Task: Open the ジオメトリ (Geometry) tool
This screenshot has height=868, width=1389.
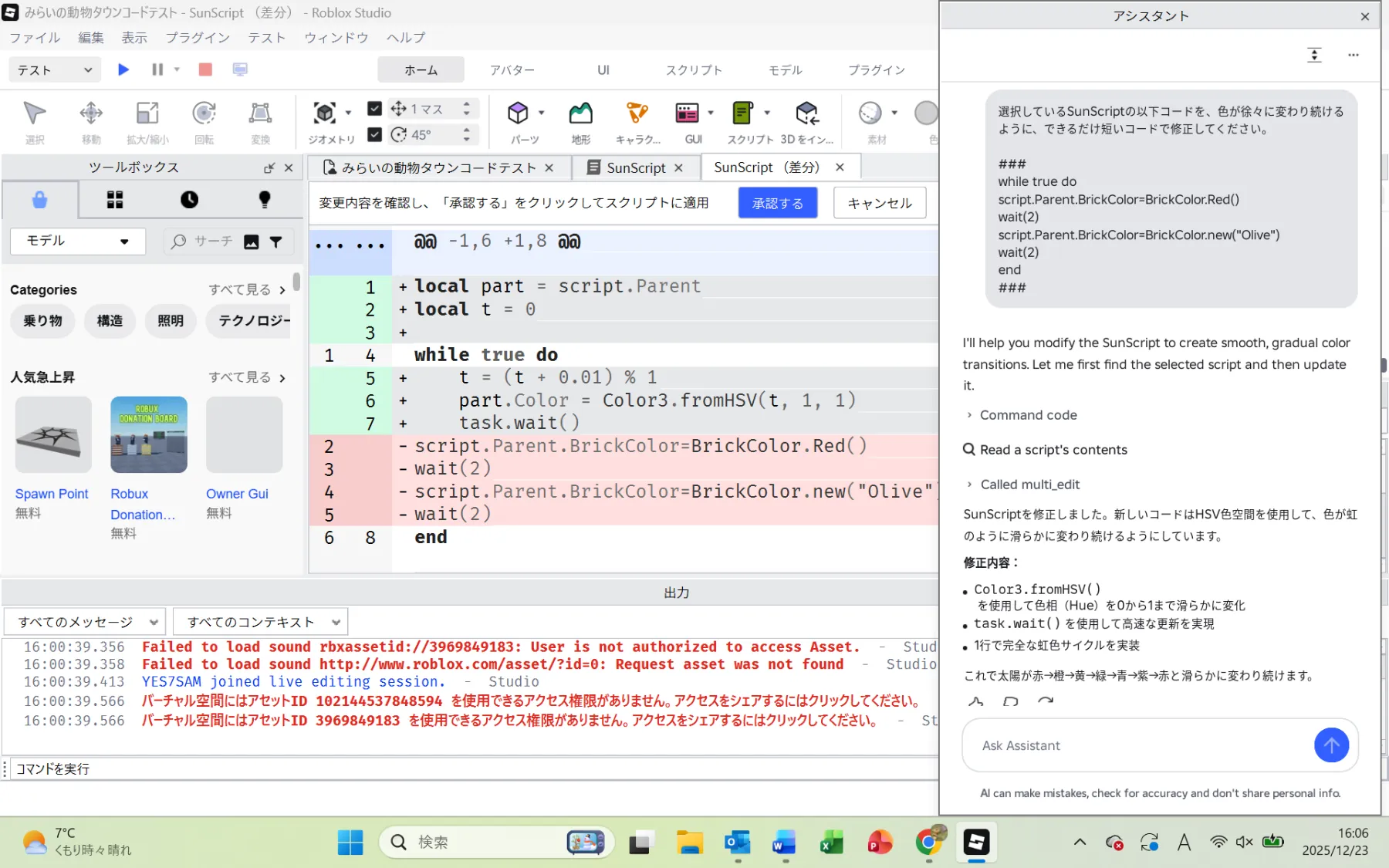Action: click(x=325, y=113)
